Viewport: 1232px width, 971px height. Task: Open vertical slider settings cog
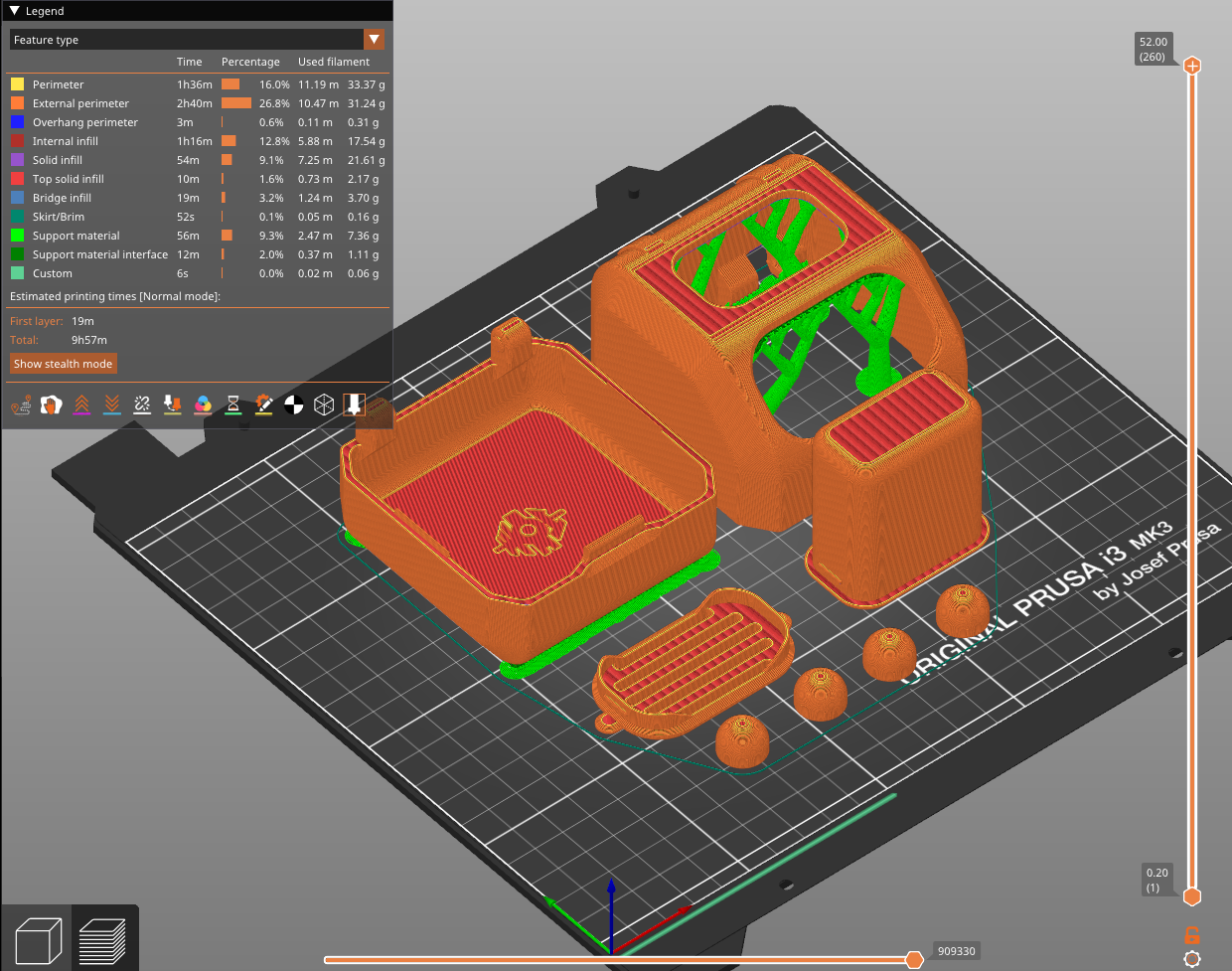pyautogui.click(x=1192, y=959)
